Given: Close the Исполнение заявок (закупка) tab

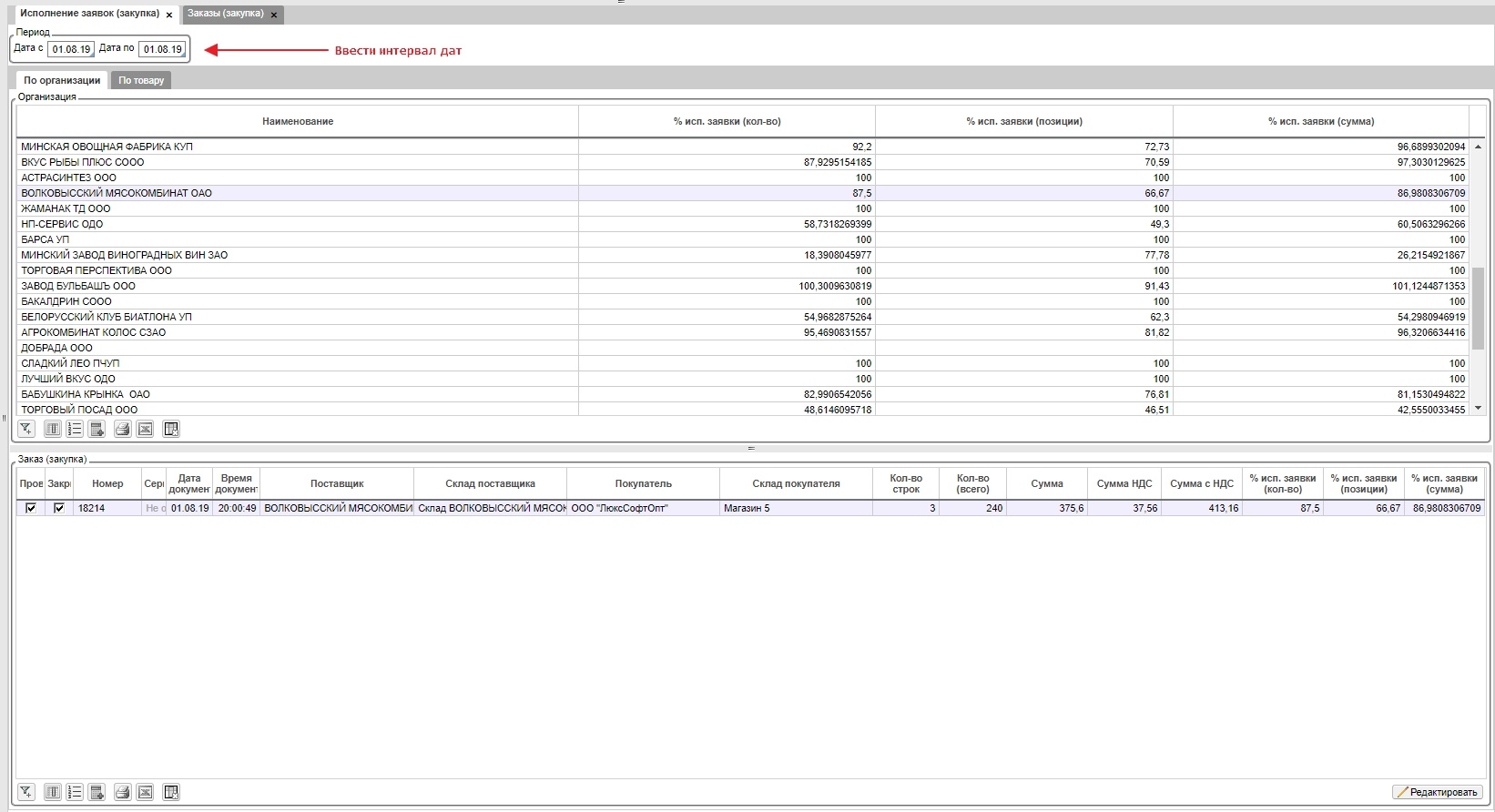Looking at the screenshot, I should point(169,15).
